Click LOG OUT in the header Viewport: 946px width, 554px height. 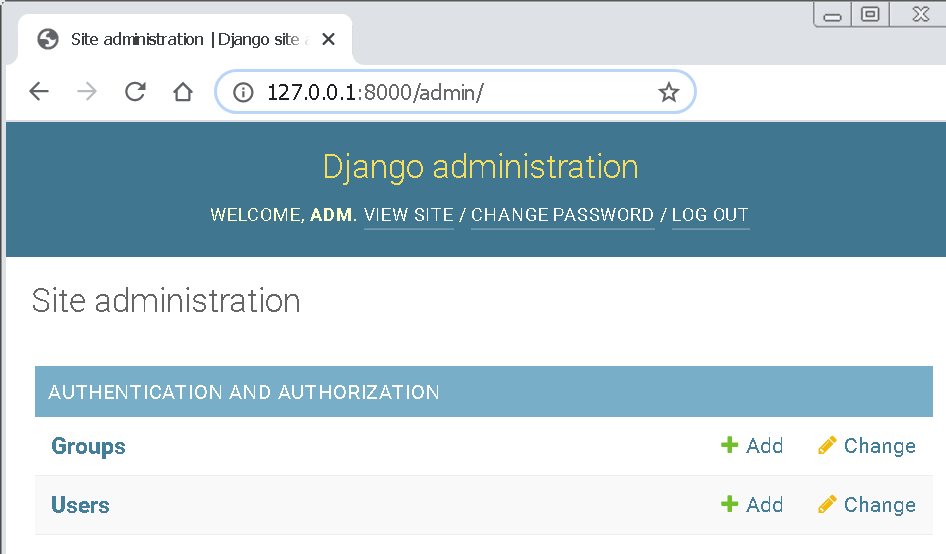(x=710, y=215)
